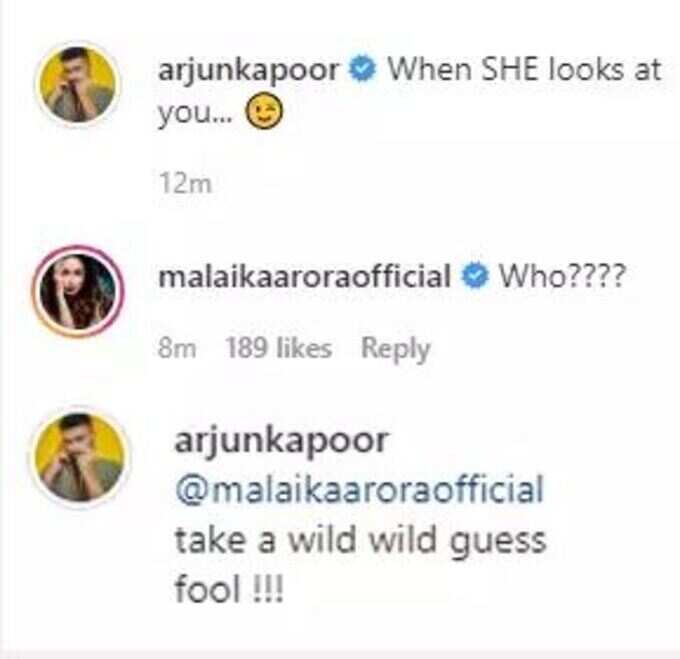This screenshot has height=659, width=680.
Task: Follow the @malaikaaroraofficial mention link
Action: click(359, 490)
